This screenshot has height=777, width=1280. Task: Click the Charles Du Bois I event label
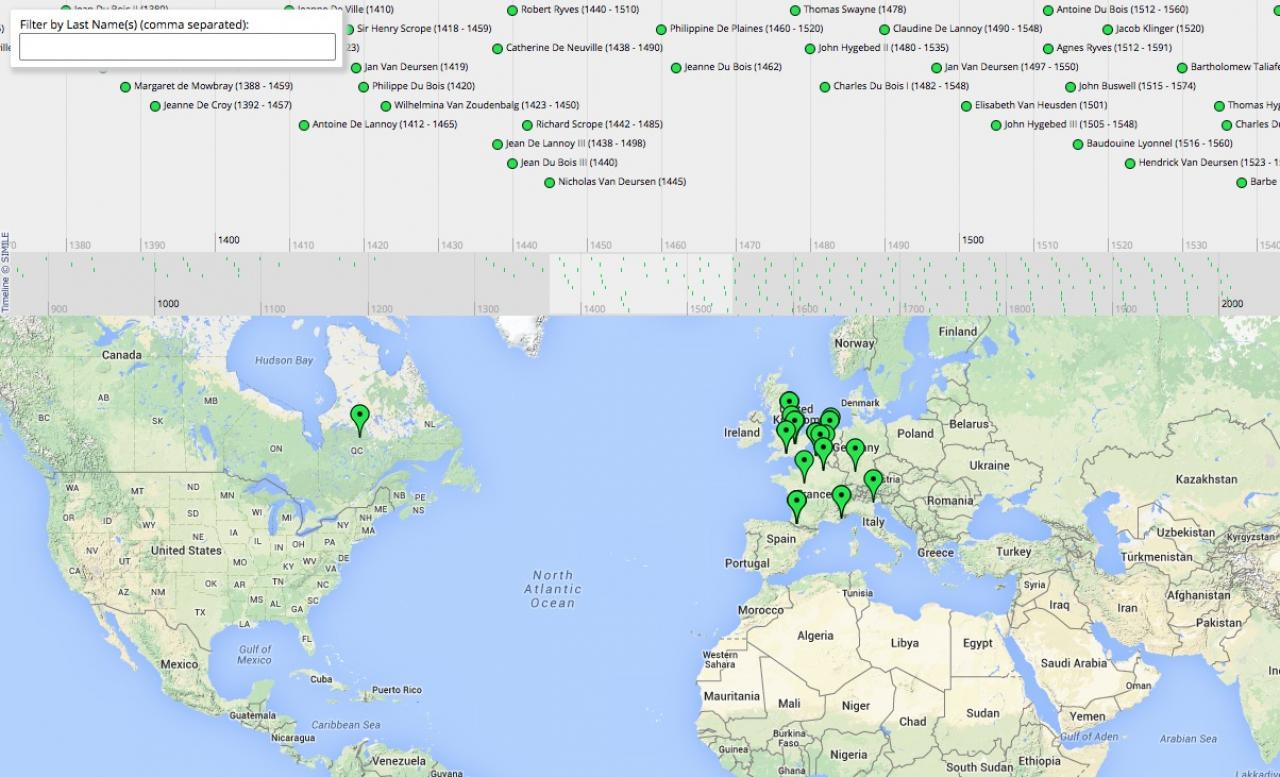tap(900, 87)
